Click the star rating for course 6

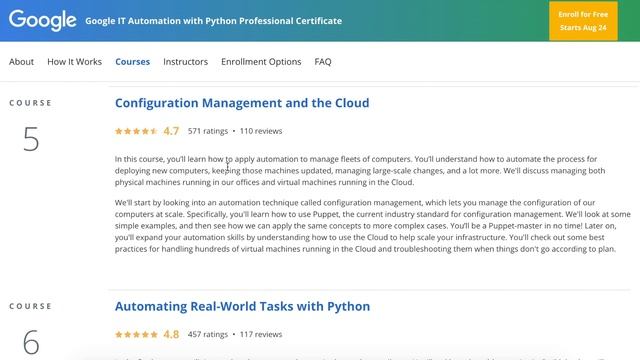point(136,334)
